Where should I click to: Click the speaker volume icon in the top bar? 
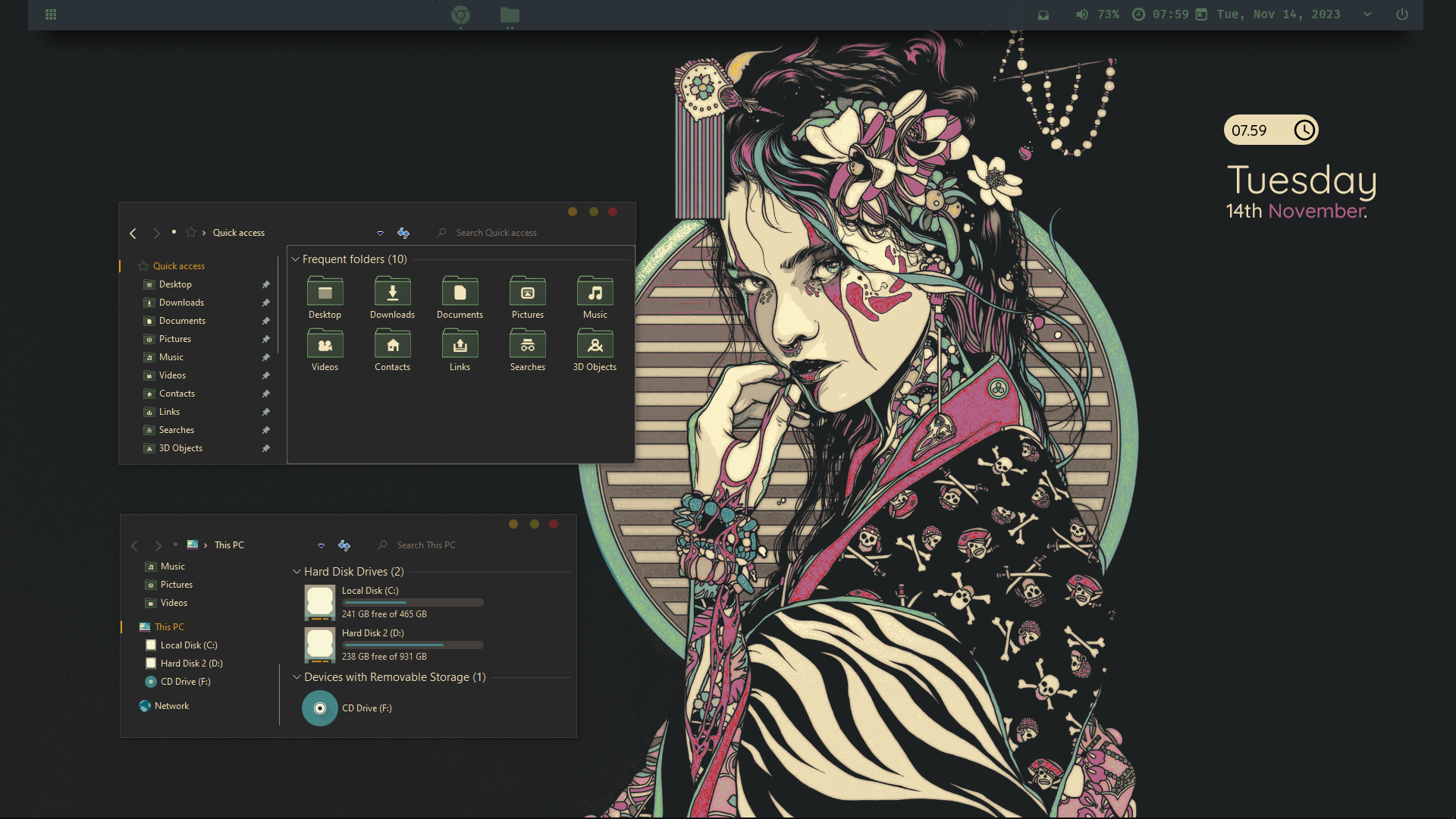point(1082,14)
